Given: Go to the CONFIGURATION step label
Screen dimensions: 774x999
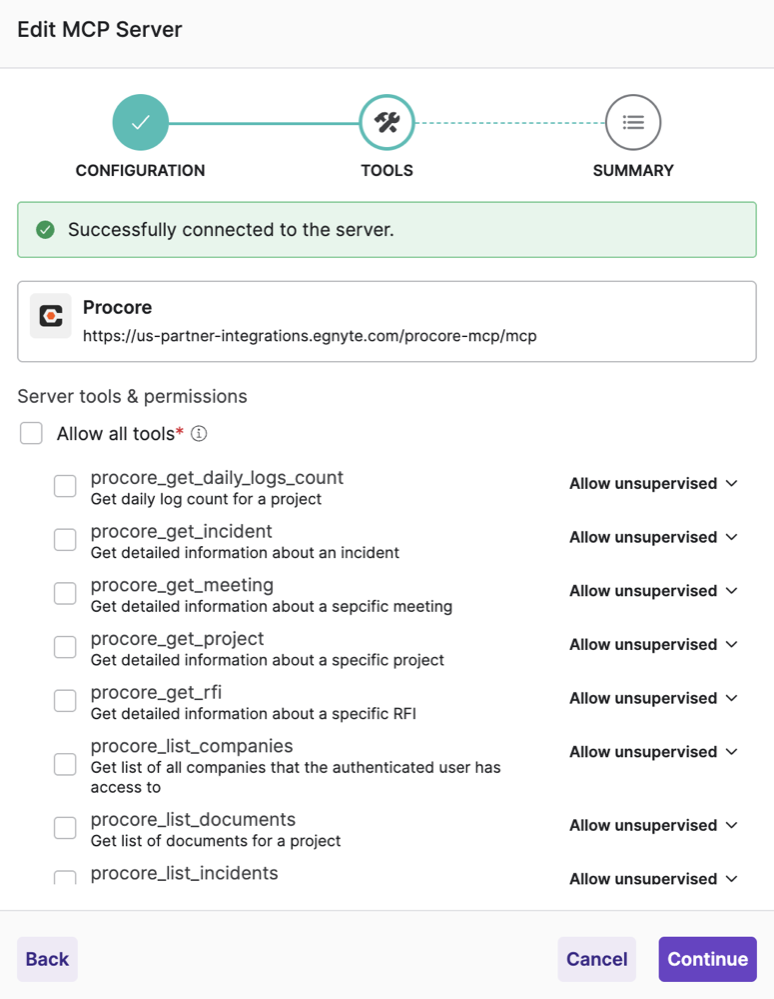Looking at the screenshot, I should pyautogui.click(x=140, y=171).
